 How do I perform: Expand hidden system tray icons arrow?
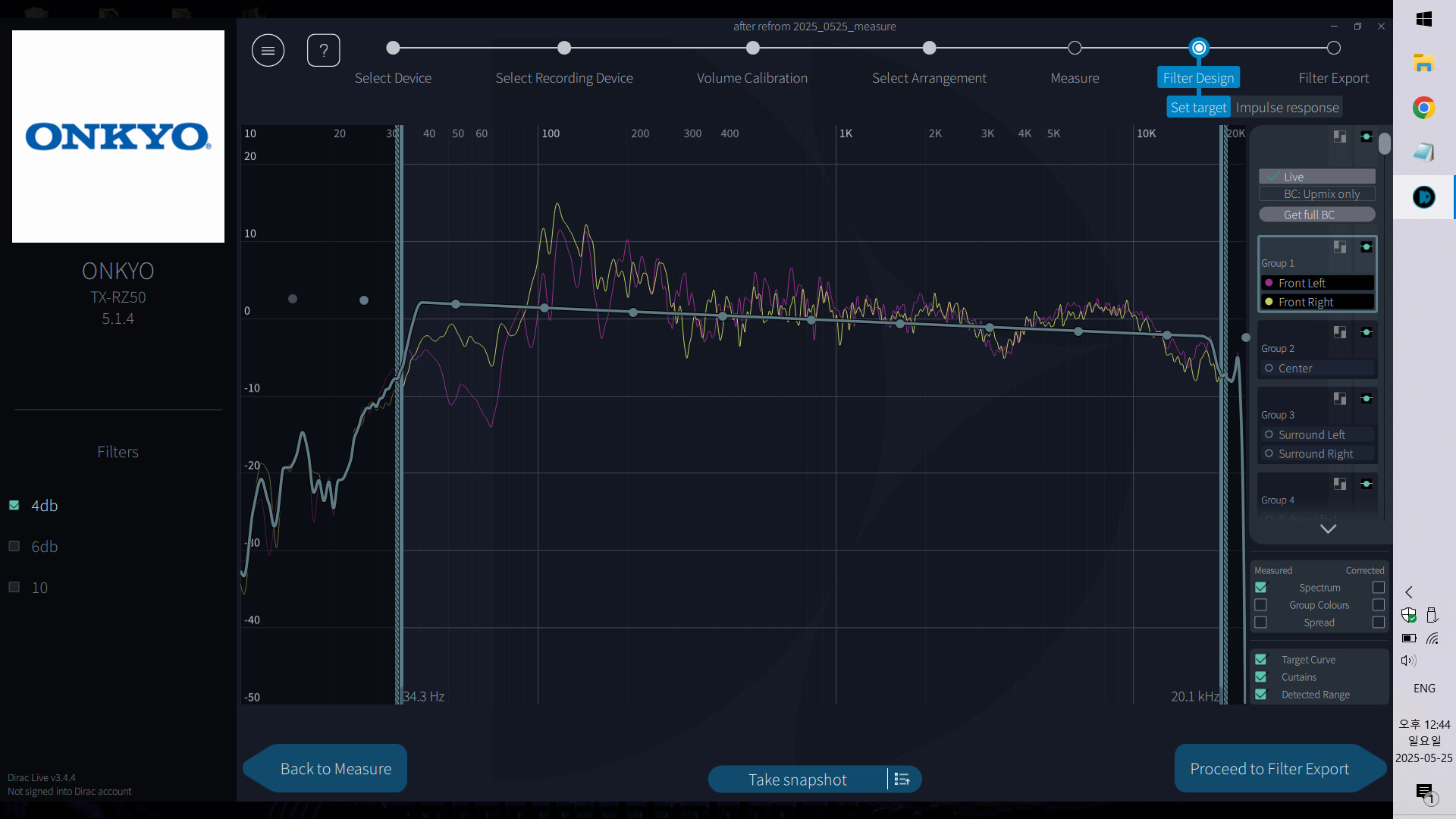[1409, 592]
